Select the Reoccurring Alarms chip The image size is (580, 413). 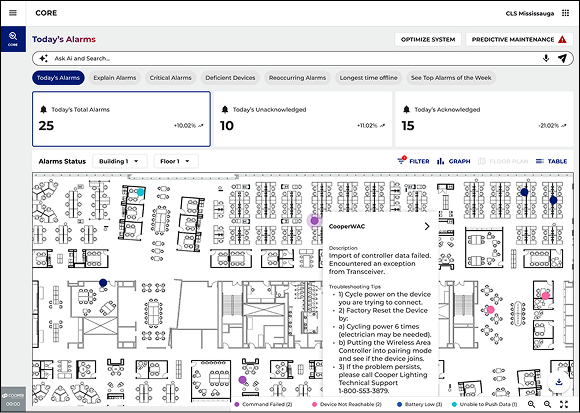[297, 78]
